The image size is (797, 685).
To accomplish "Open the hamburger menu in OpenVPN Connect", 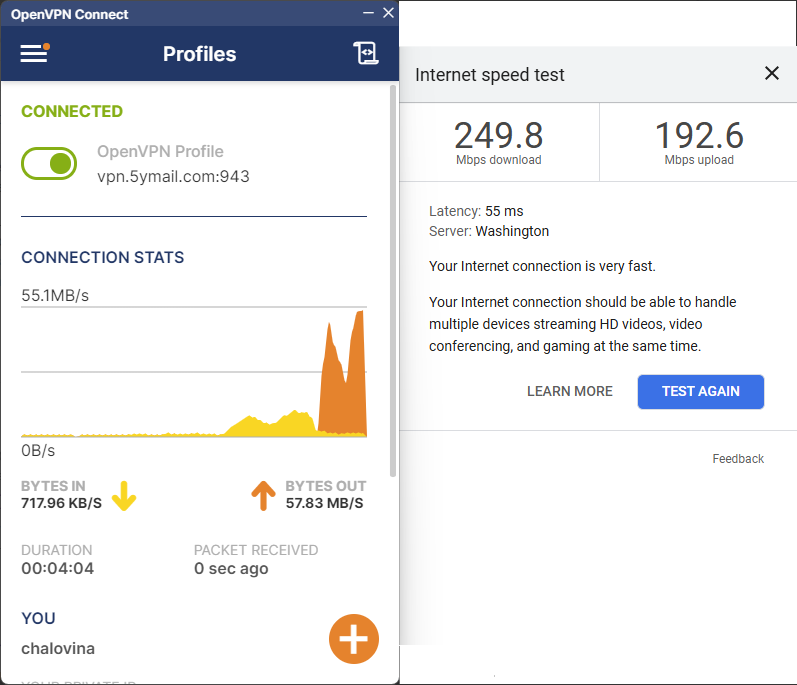I will tap(34, 54).
